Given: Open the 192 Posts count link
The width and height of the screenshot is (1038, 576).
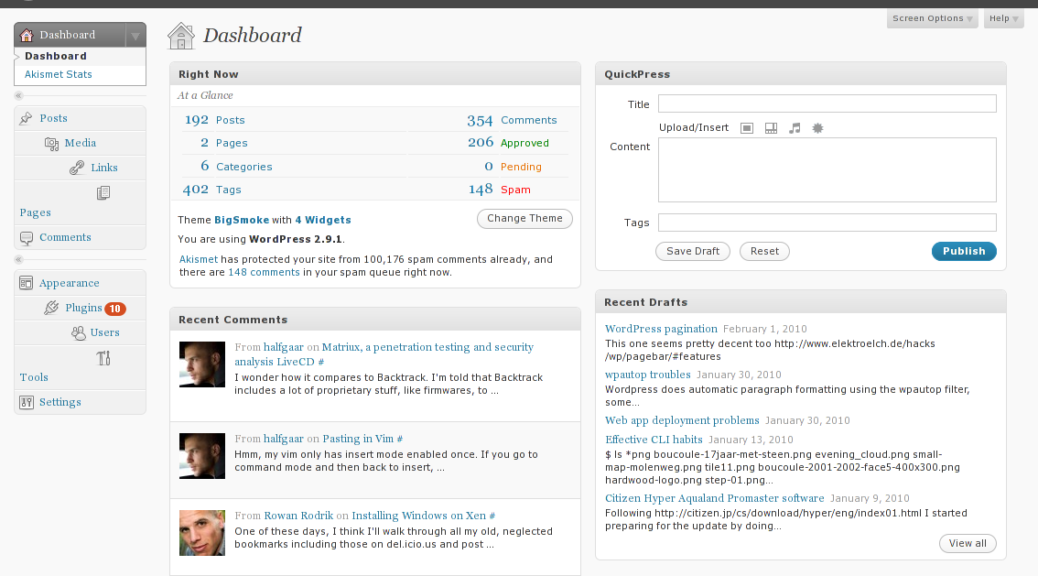Looking at the screenshot, I should coord(197,120).
